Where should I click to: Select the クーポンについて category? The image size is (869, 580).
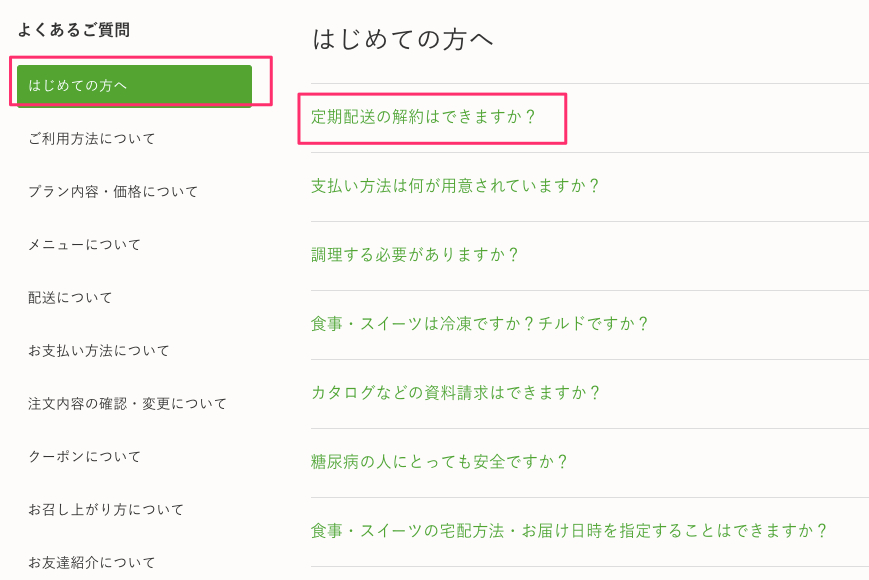click(x=85, y=457)
